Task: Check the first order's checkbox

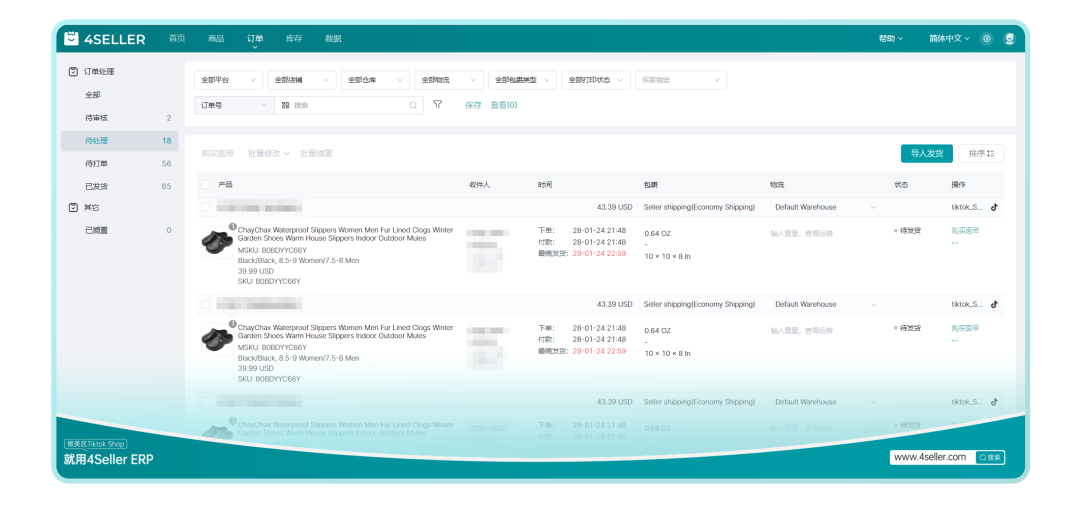Action: click(205, 207)
